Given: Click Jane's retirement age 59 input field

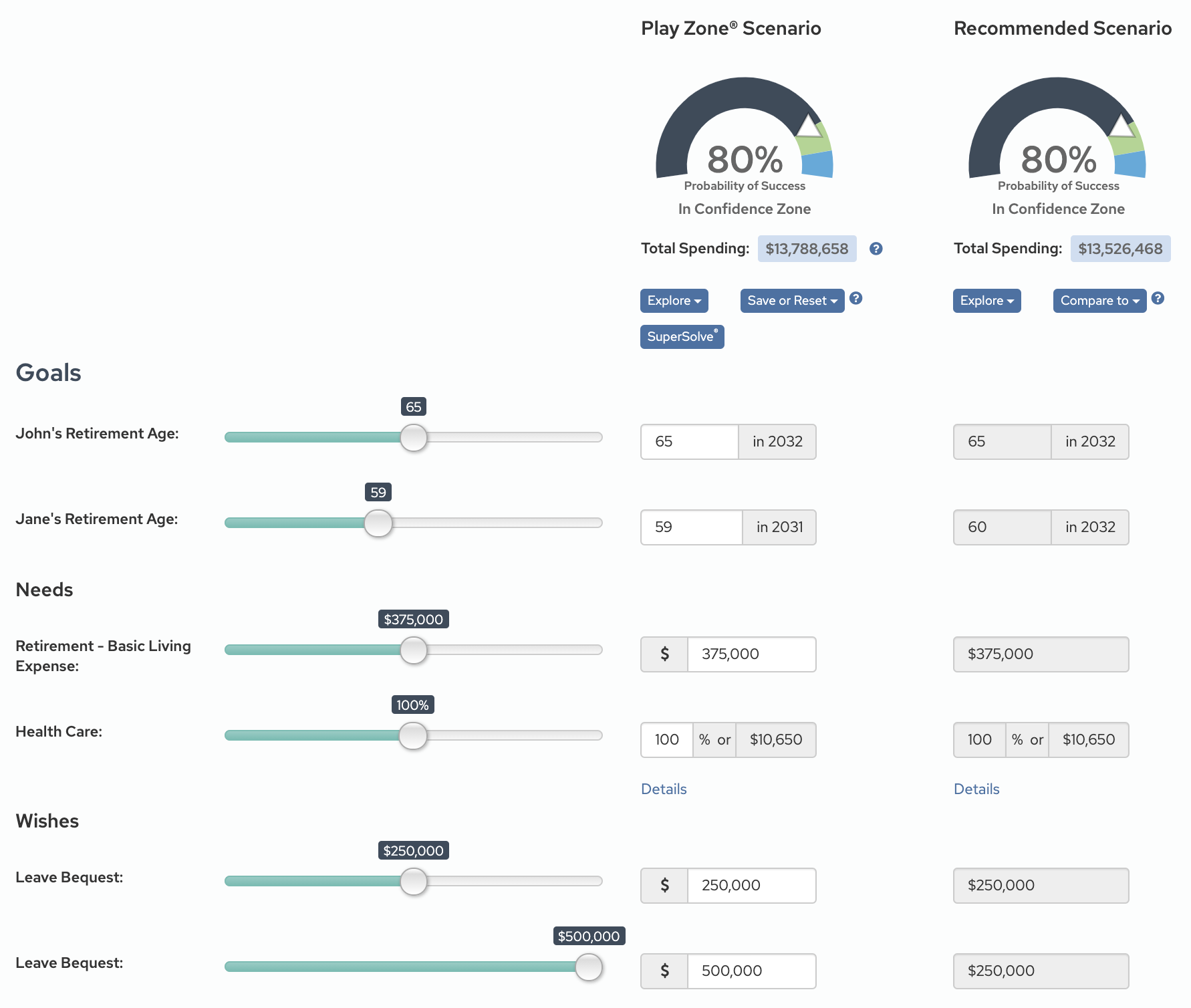Looking at the screenshot, I should click(x=691, y=527).
